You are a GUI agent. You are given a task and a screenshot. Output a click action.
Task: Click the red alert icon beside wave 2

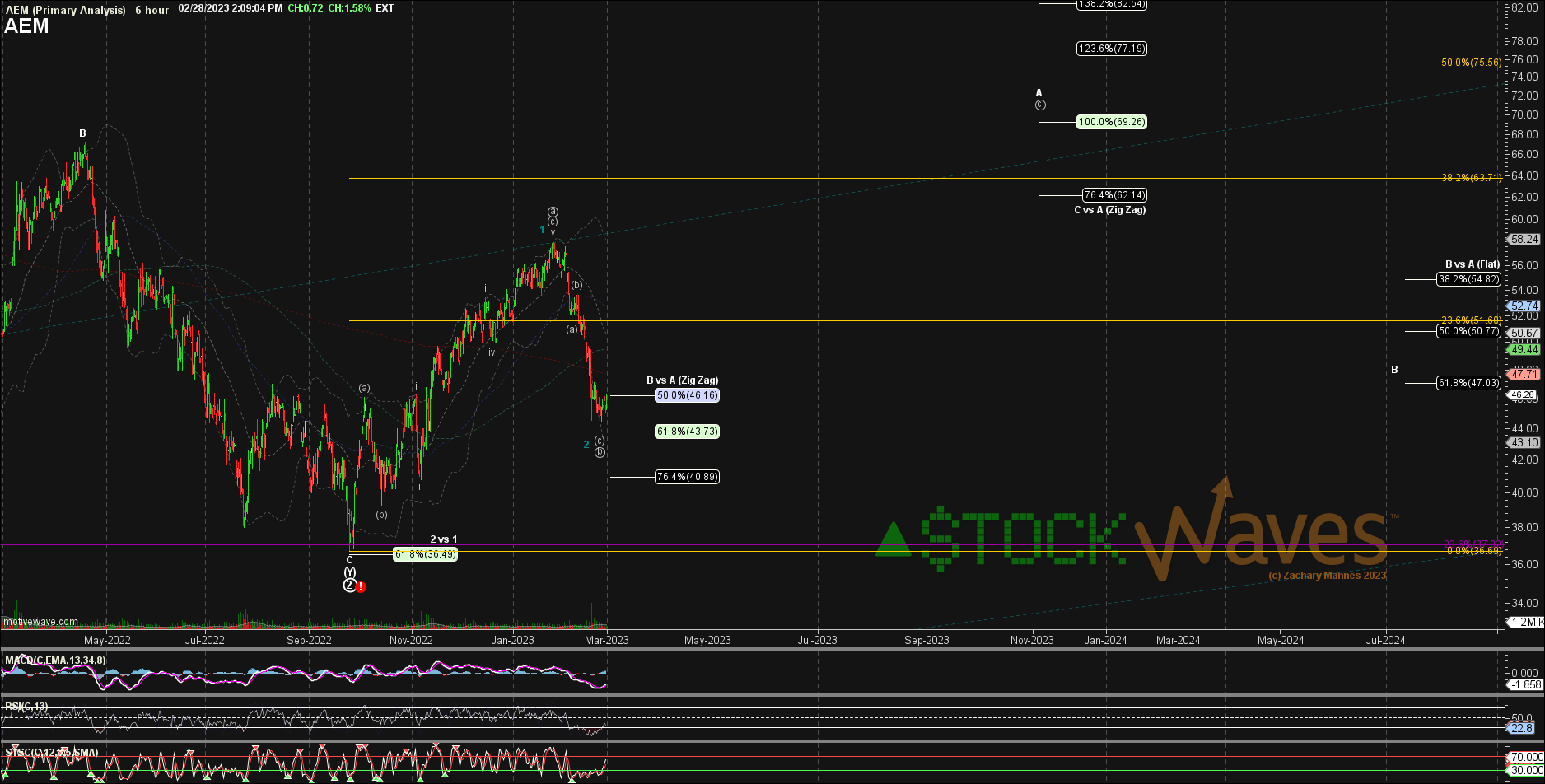(361, 587)
